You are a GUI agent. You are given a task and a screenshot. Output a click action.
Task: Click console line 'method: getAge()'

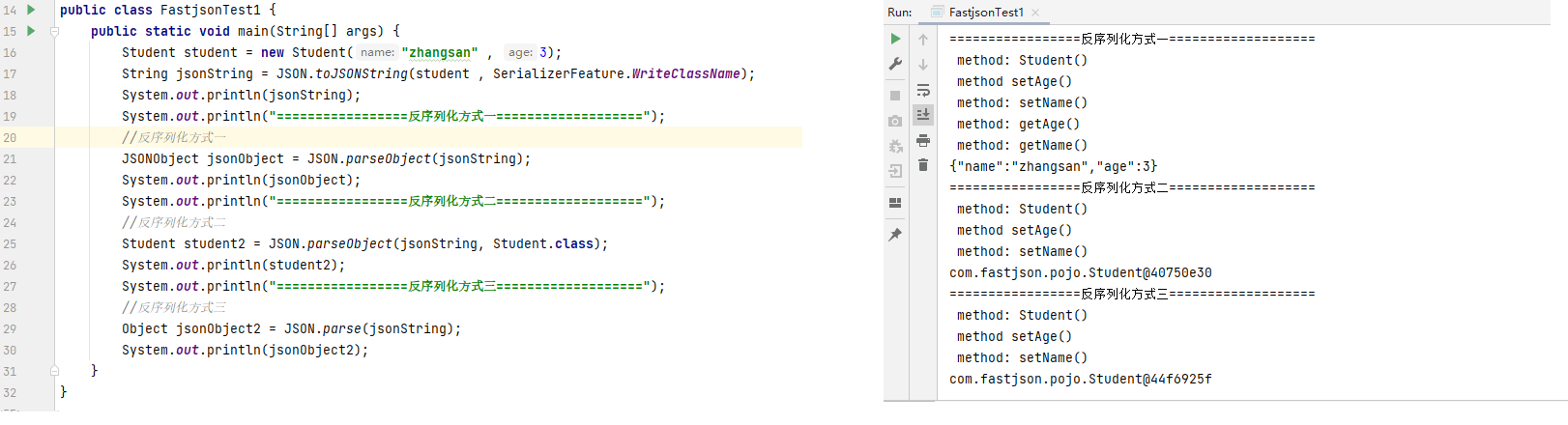[x=1019, y=125]
